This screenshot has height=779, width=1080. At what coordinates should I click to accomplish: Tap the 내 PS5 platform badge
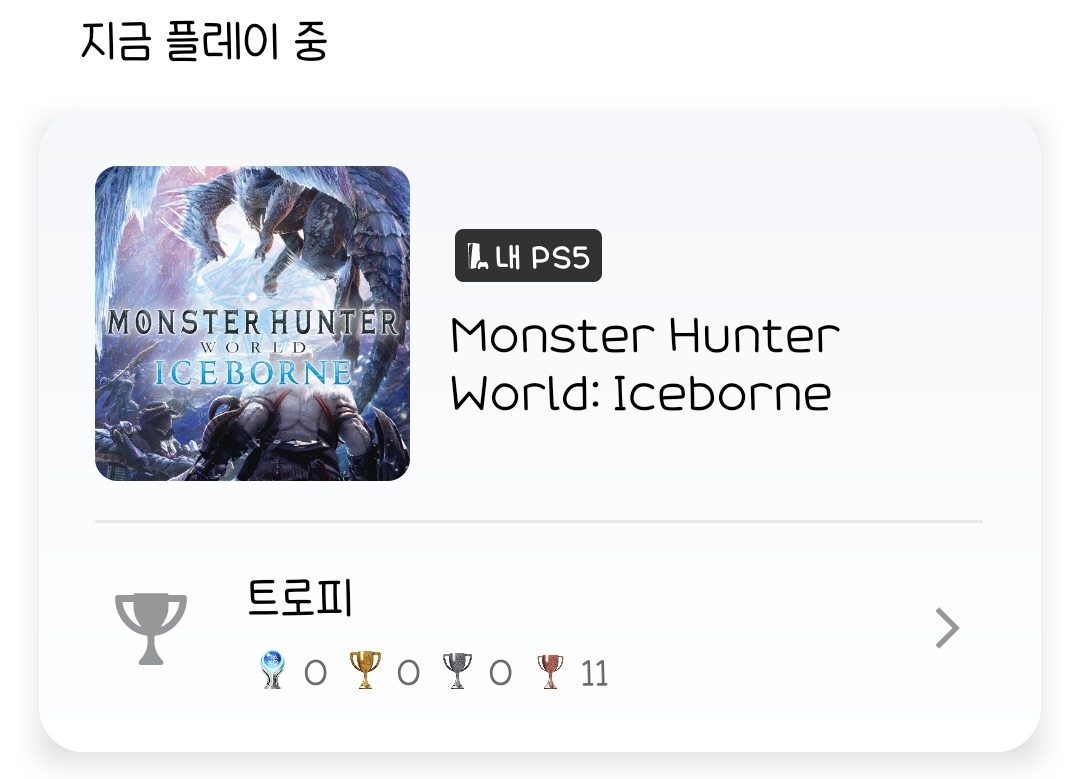[528, 256]
